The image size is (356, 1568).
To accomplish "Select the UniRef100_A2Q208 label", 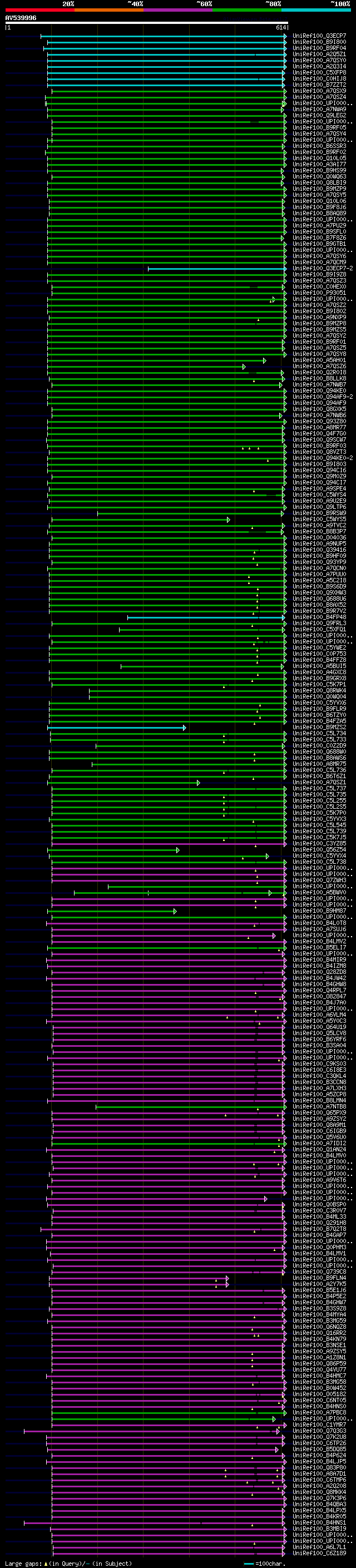I will click(319, 1486).
